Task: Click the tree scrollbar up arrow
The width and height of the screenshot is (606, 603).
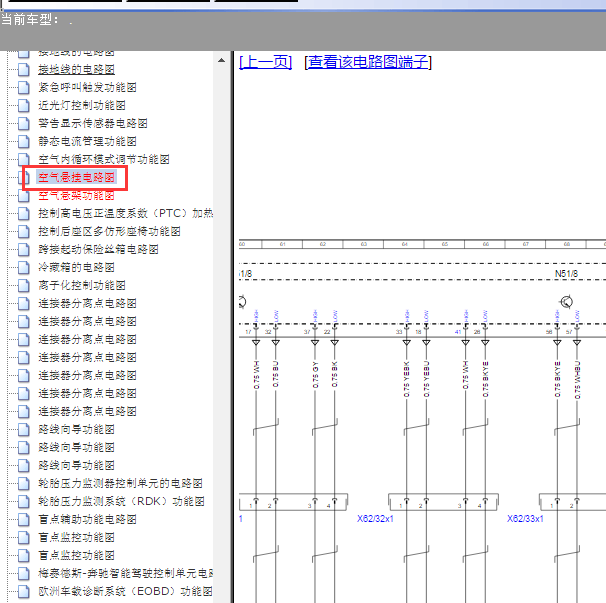Action: pos(221,60)
